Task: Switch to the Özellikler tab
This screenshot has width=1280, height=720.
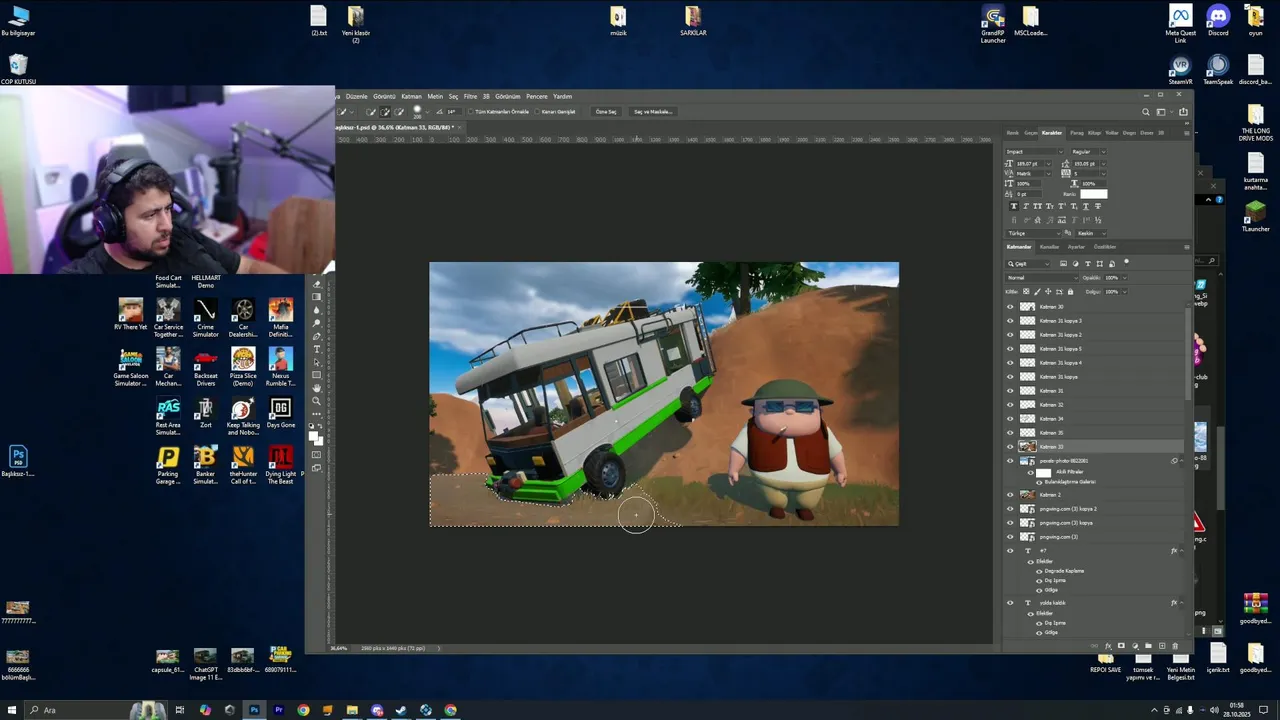Action: [1105, 247]
